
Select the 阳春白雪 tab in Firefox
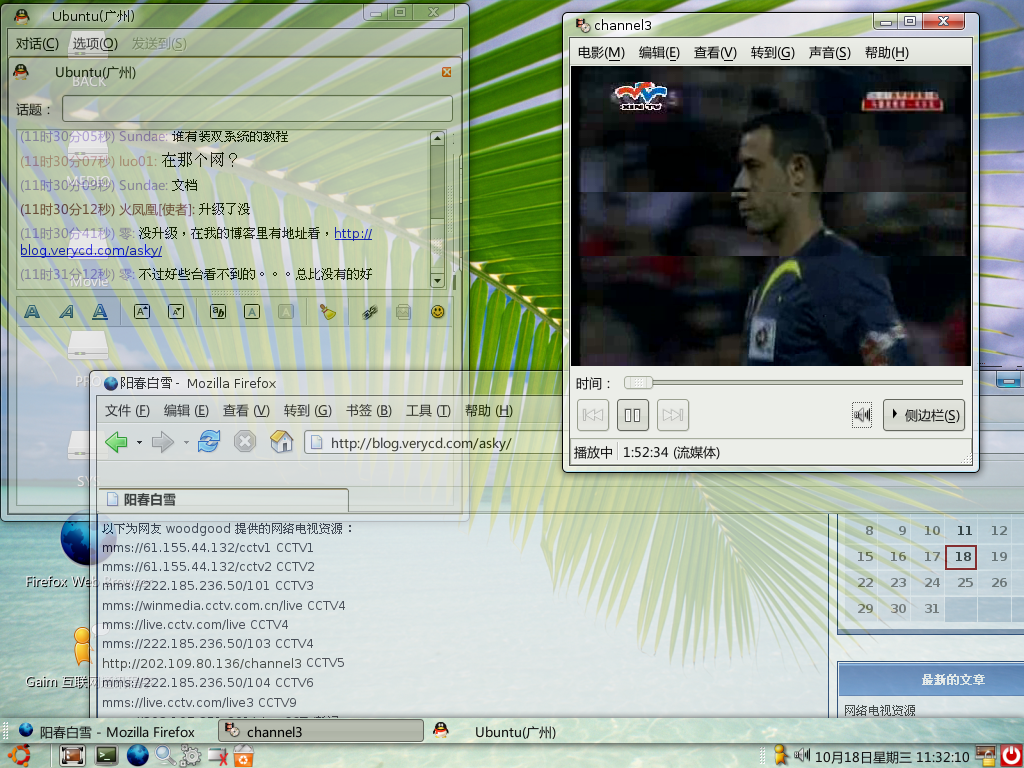pos(223,500)
